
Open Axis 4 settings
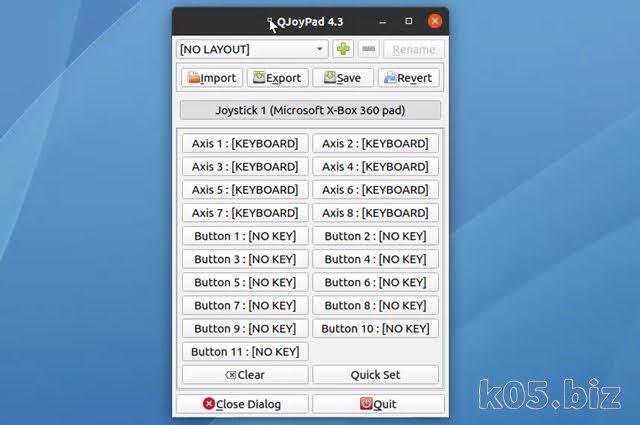(x=376, y=167)
